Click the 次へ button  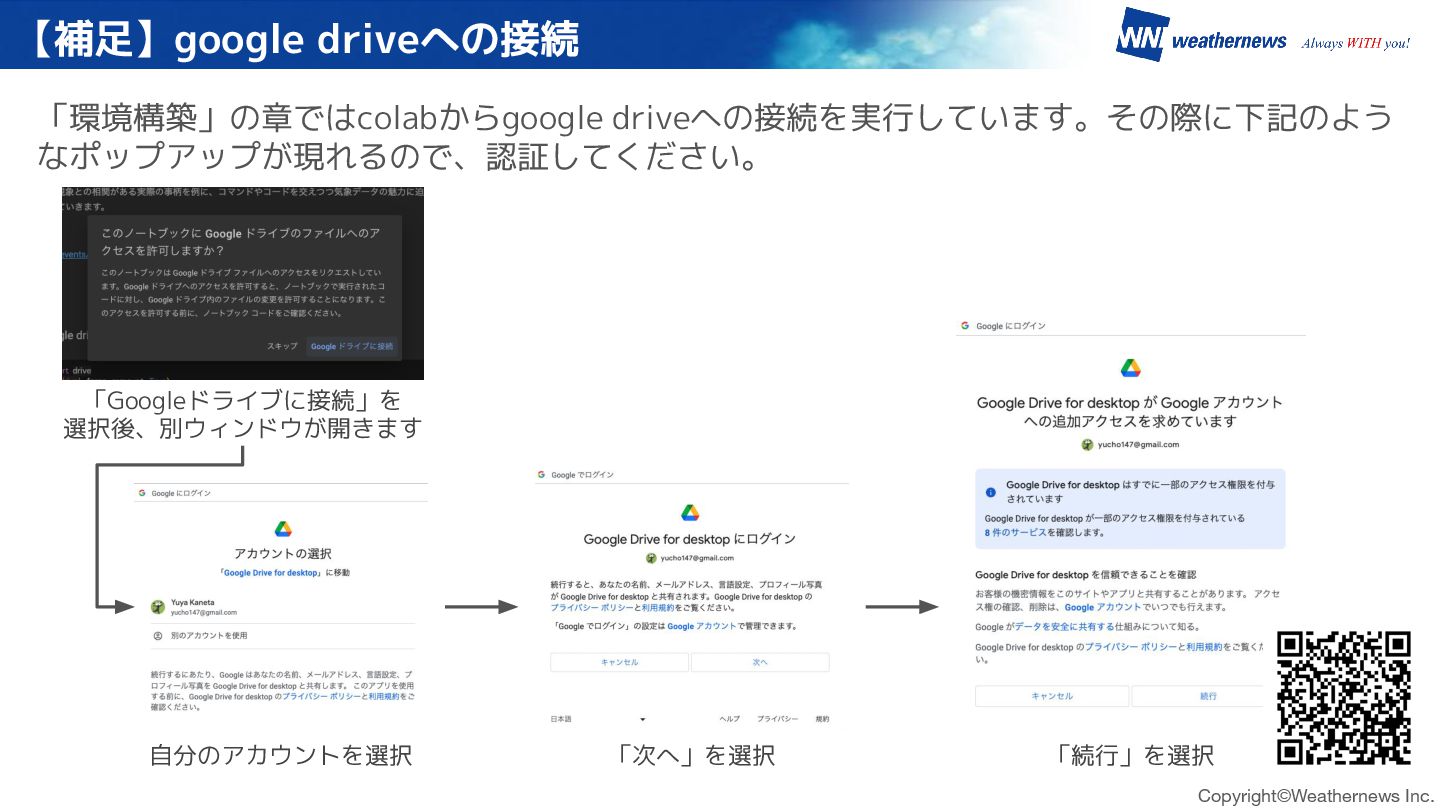point(760,662)
